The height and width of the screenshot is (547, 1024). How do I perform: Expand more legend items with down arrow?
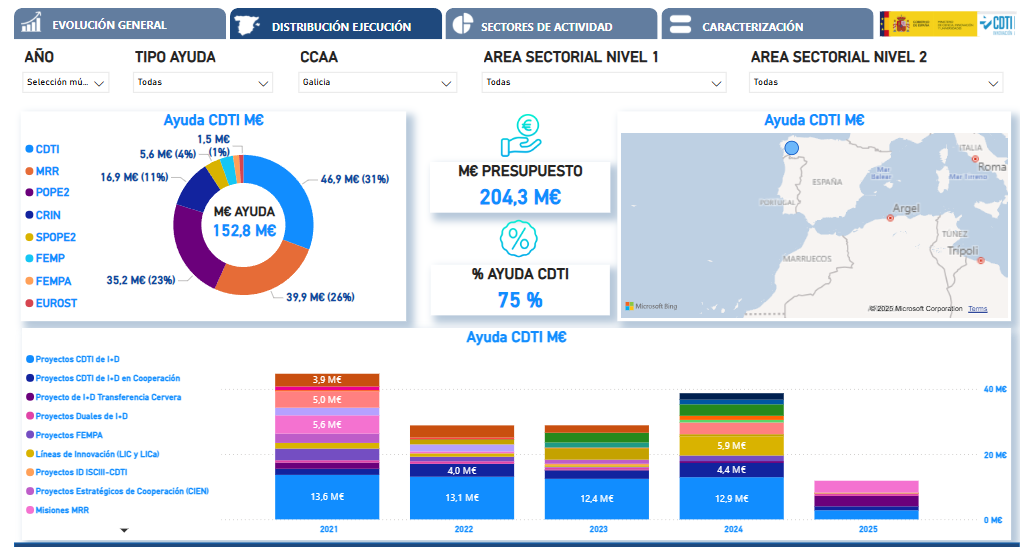pyautogui.click(x=124, y=530)
